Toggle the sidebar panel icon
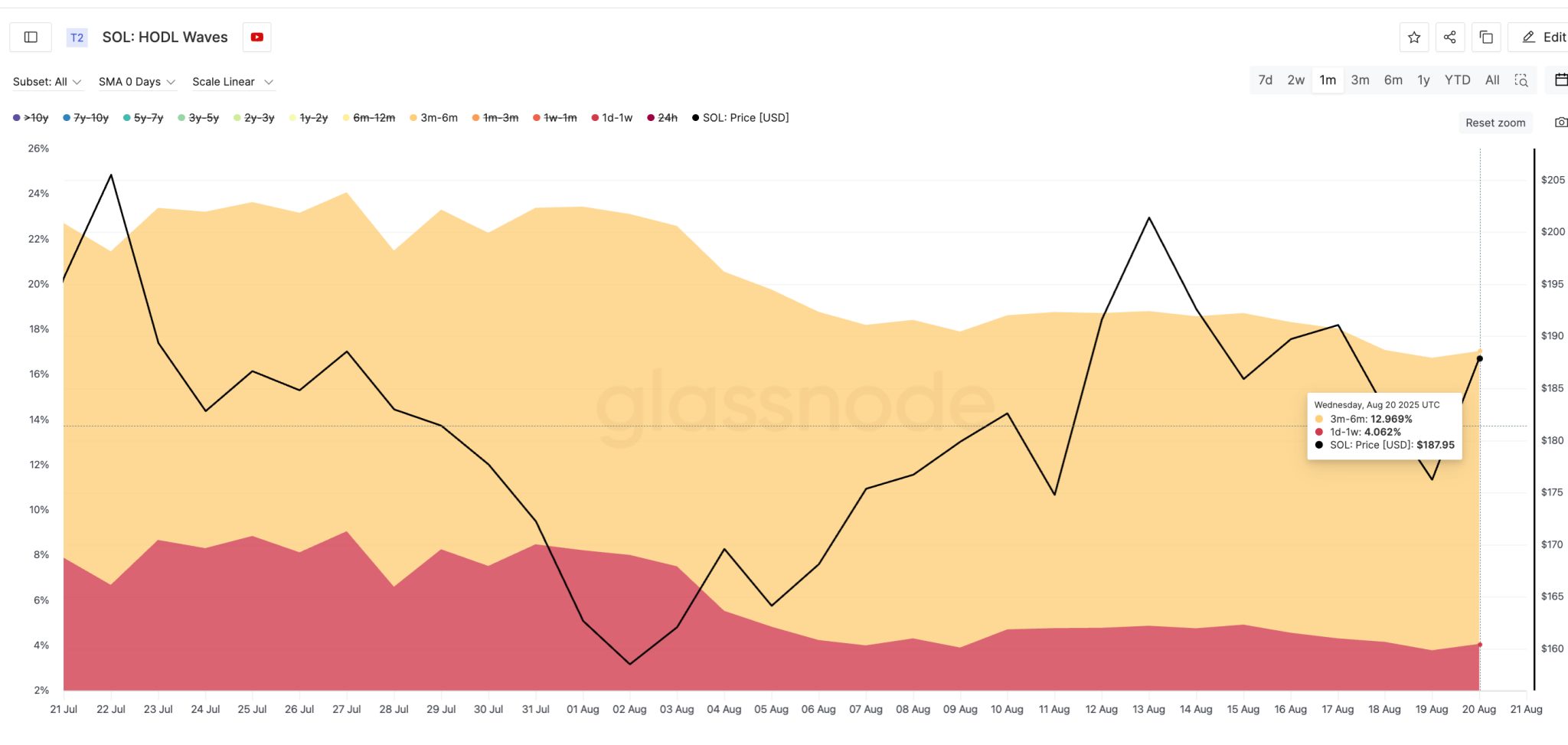Screen dimensions: 1568x745 coord(31,37)
